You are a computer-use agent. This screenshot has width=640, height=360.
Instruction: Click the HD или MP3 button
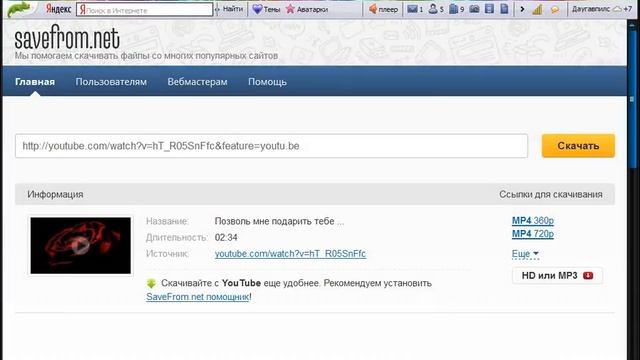coord(557,276)
